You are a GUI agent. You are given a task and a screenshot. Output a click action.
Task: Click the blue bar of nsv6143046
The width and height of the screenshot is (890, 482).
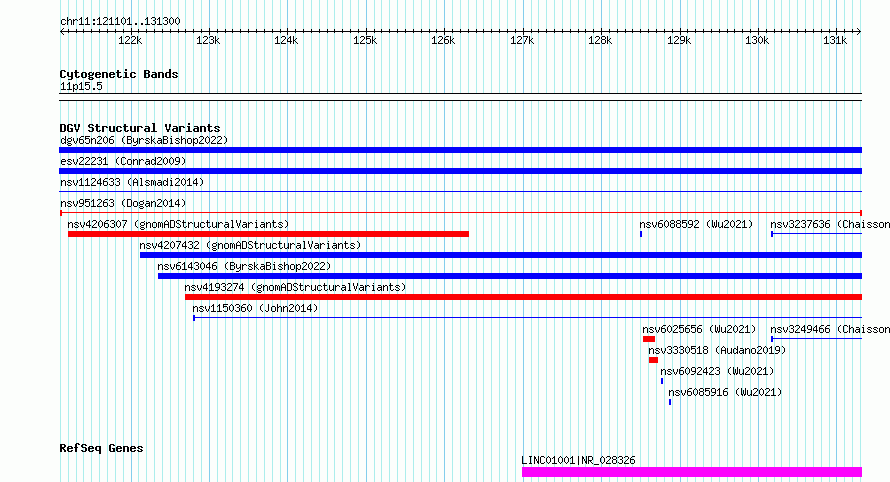pyautogui.click(x=510, y=276)
